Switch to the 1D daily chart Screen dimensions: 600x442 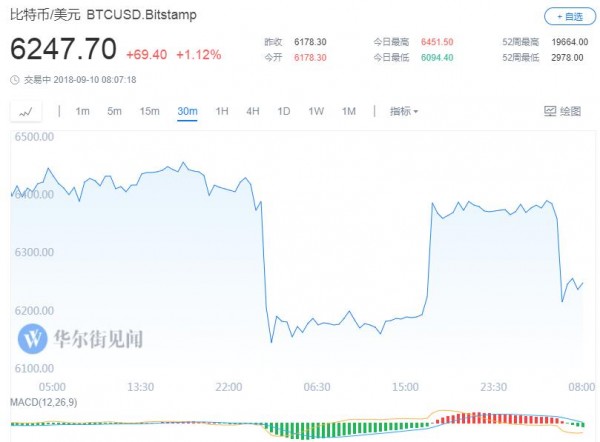coord(284,110)
